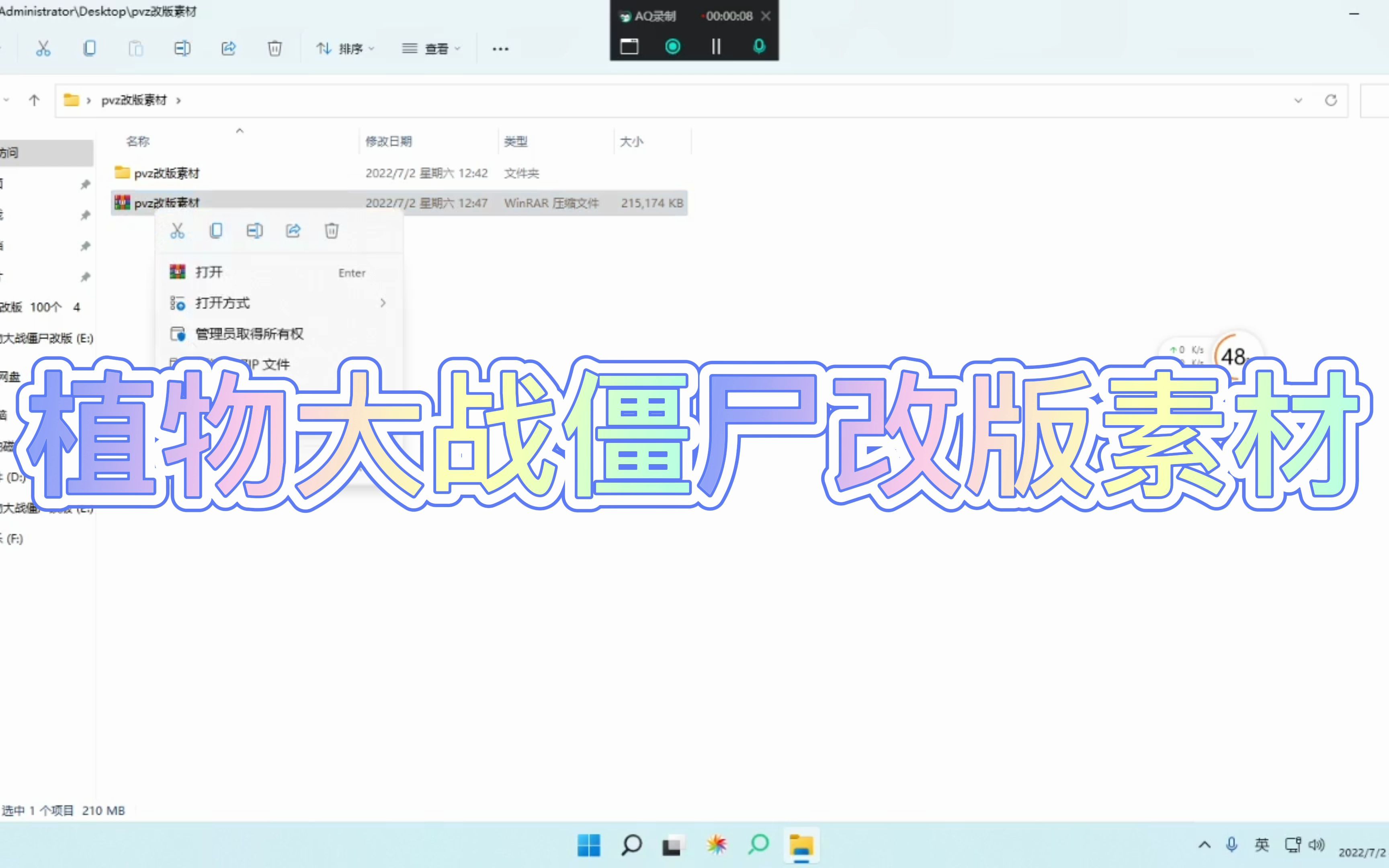Close the AQ录制 recorder panel
The width and height of the screenshot is (1389, 868).
coord(765,16)
